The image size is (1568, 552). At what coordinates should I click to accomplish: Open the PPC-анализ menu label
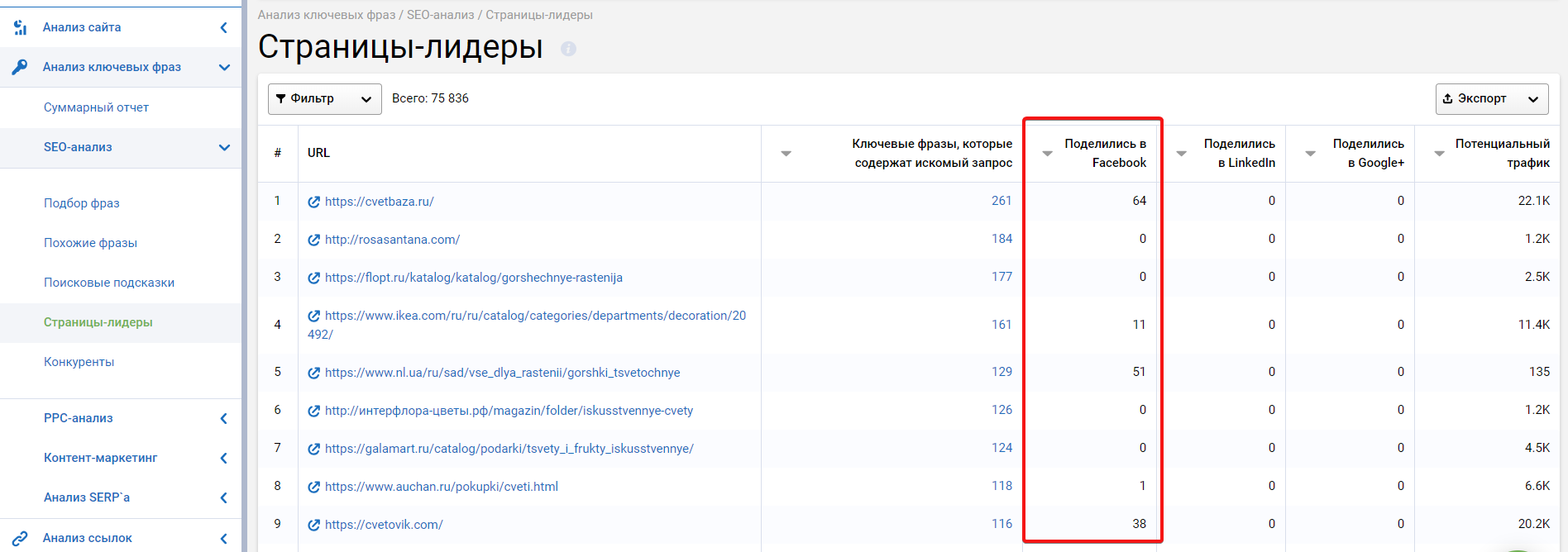79,418
